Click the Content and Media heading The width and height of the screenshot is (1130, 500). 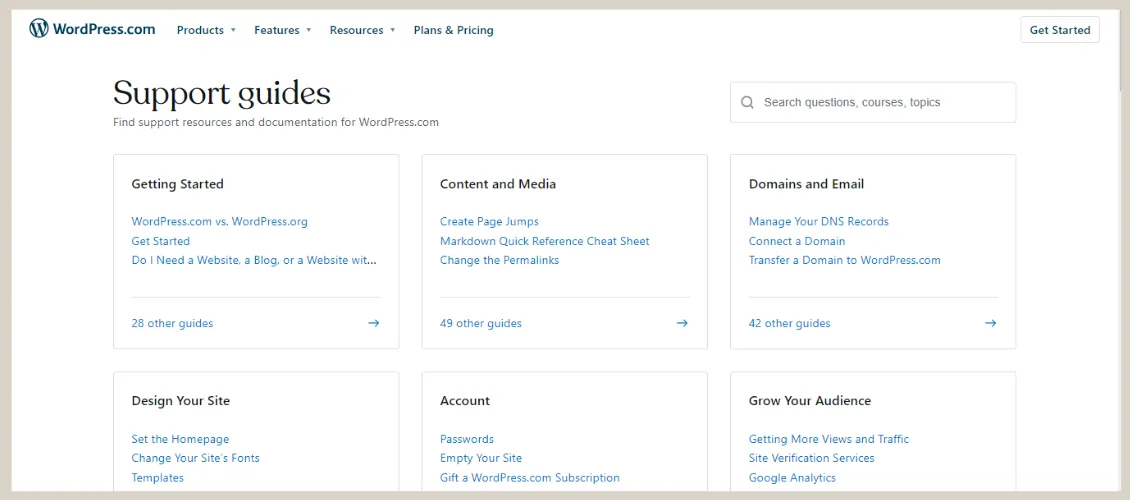tap(498, 184)
